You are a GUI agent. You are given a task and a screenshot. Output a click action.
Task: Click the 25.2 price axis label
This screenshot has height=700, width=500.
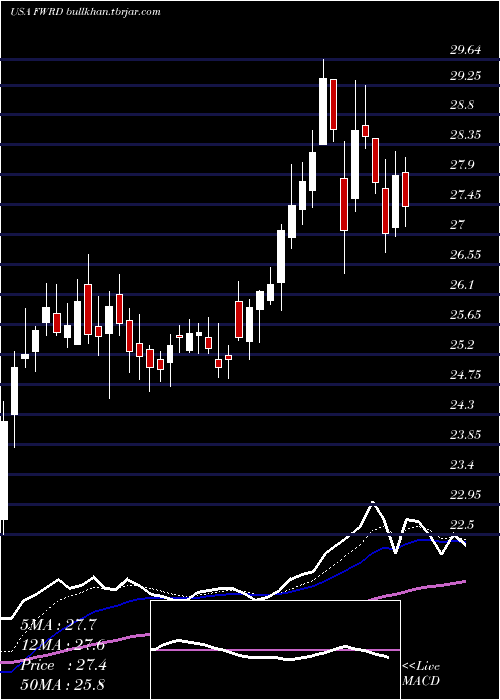[x=462, y=345]
